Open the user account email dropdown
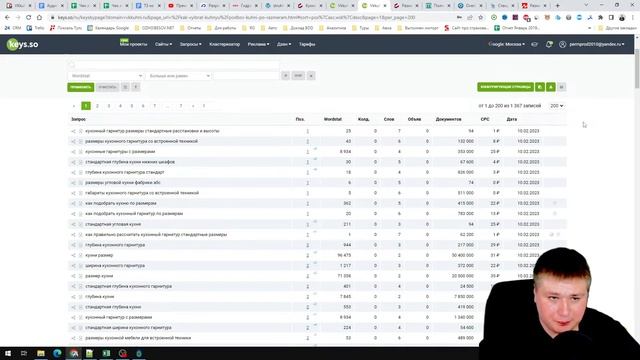The width and height of the screenshot is (640, 360). (x=597, y=44)
